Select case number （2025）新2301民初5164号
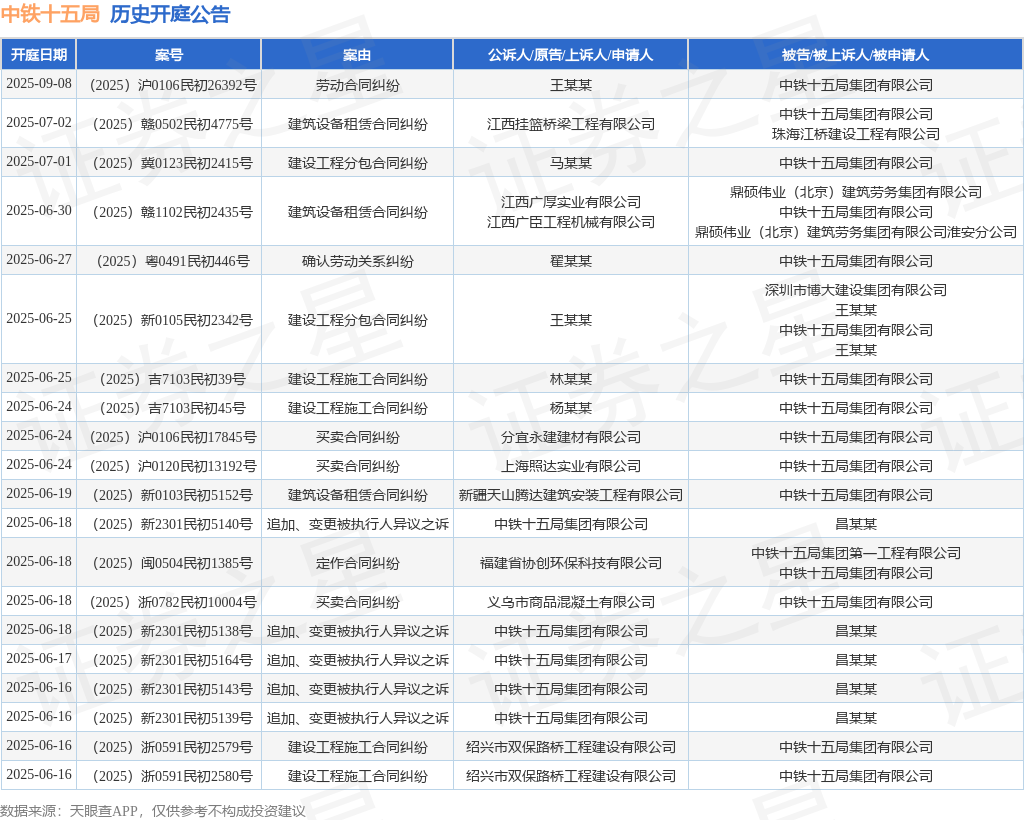This screenshot has width=1024, height=820. coord(172,660)
